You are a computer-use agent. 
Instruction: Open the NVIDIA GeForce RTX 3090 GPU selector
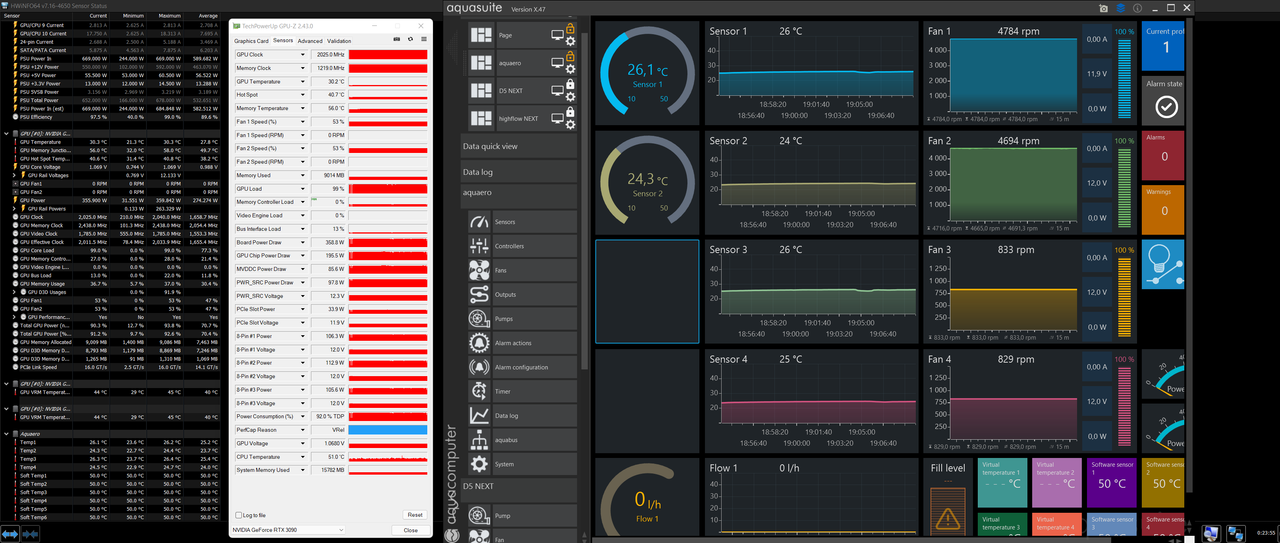point(289,530)
